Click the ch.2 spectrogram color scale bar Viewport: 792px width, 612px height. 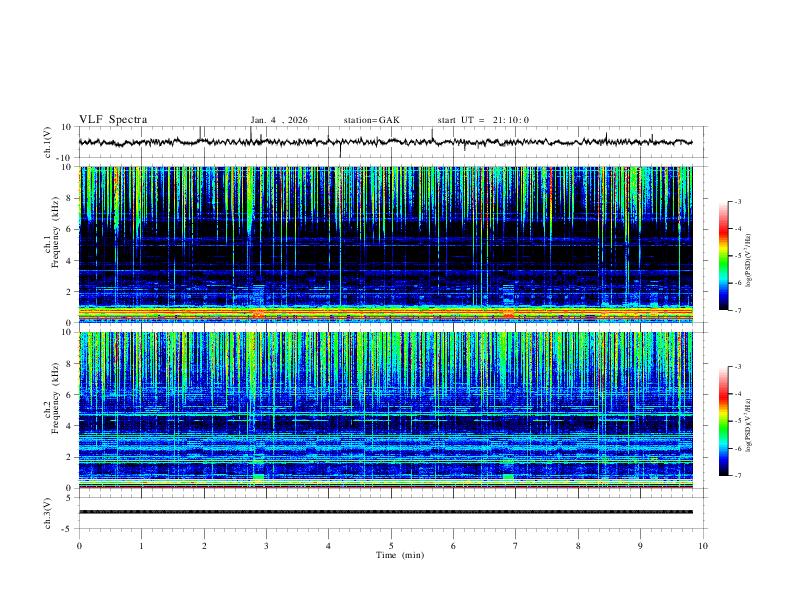[x=723, y=421]
